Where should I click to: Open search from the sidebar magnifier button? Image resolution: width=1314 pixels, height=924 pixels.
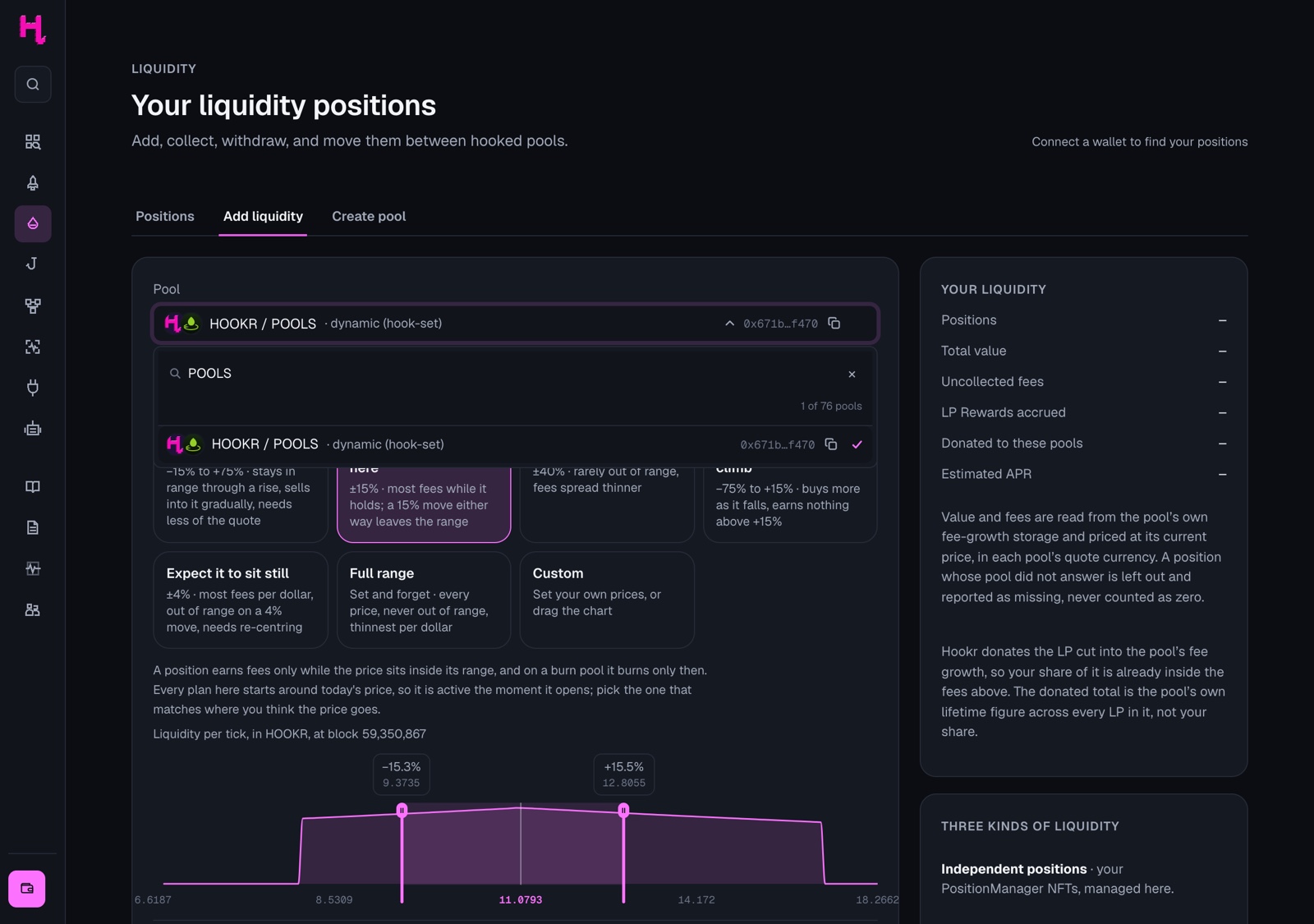point(33,84)
